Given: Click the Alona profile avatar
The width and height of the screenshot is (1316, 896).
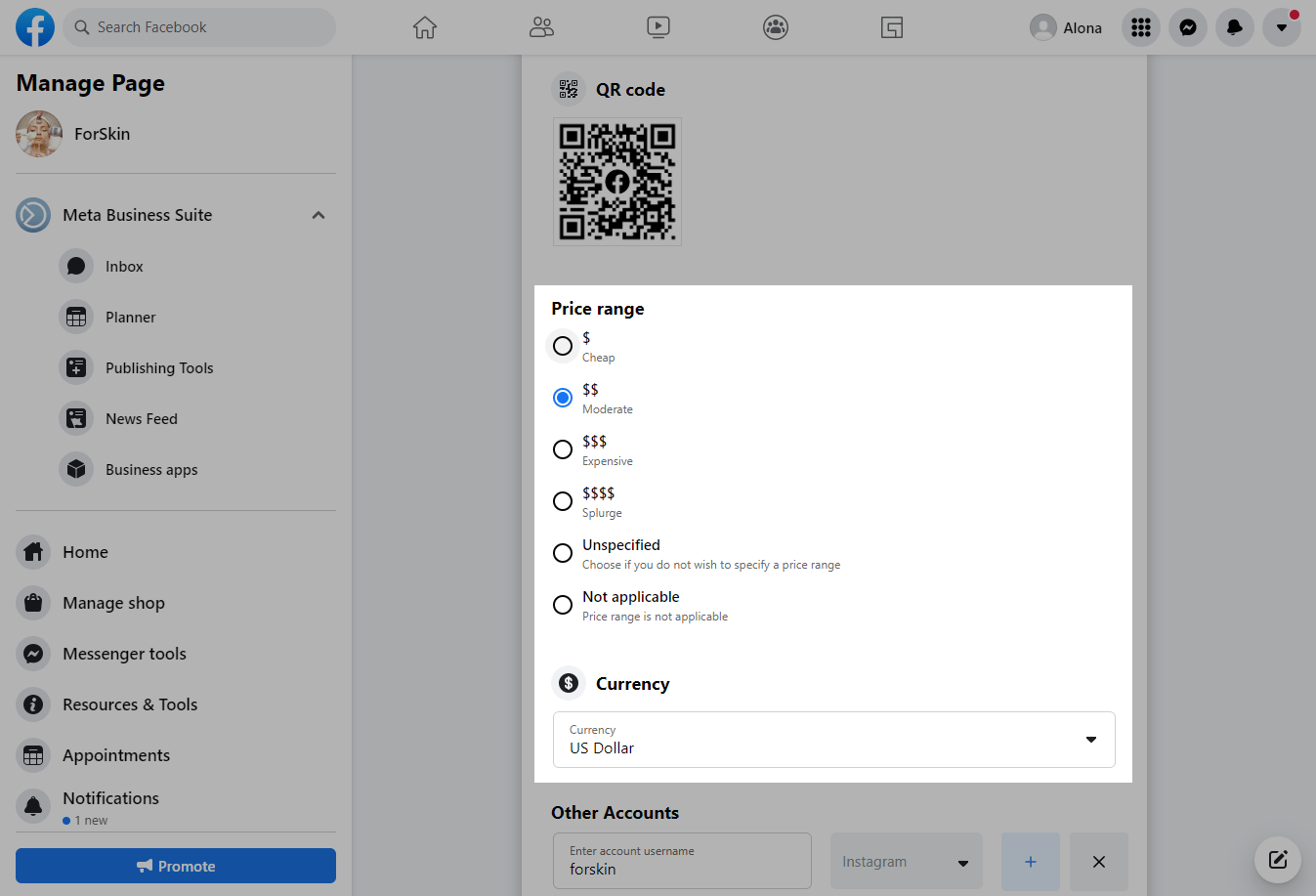Looking at the screenshot, I should [x=1043, y=27].
